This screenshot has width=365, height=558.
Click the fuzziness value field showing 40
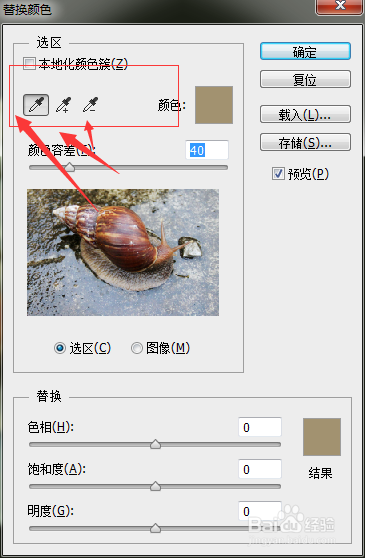207,150
